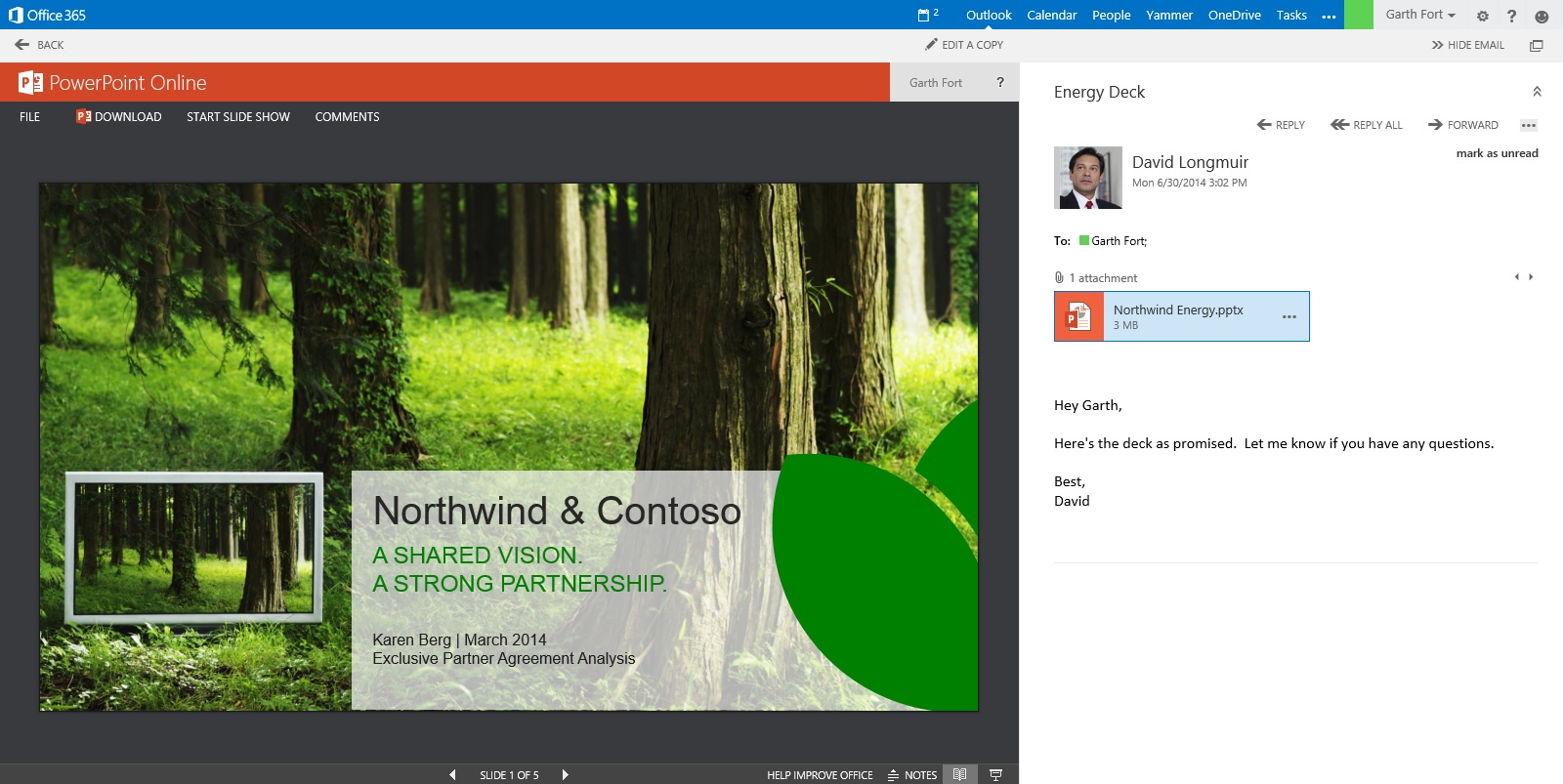
Task: Click the paperclip attachment icon
Action: 1059,278
